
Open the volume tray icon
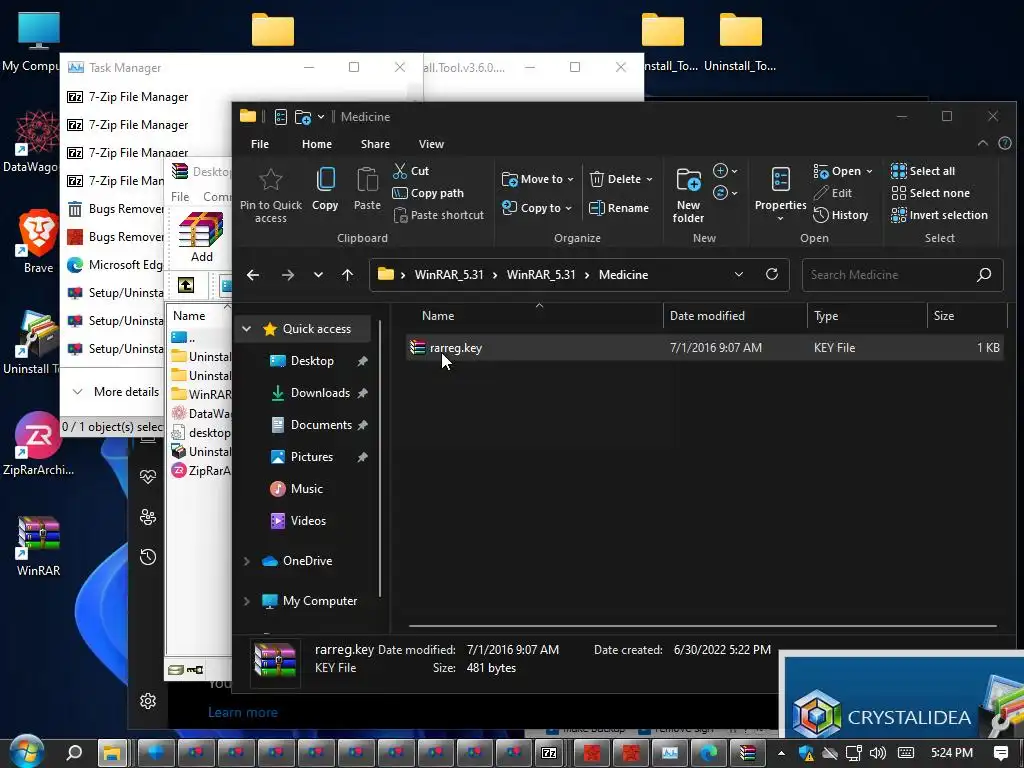click(x=878, y=753)
